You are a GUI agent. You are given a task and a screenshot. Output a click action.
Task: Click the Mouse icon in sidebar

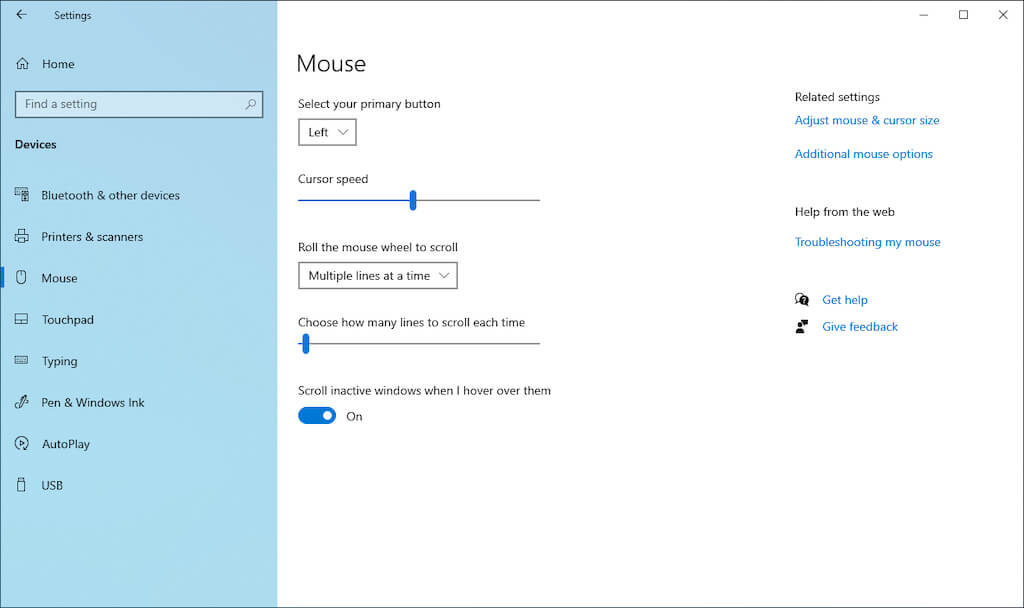[22, 277]
